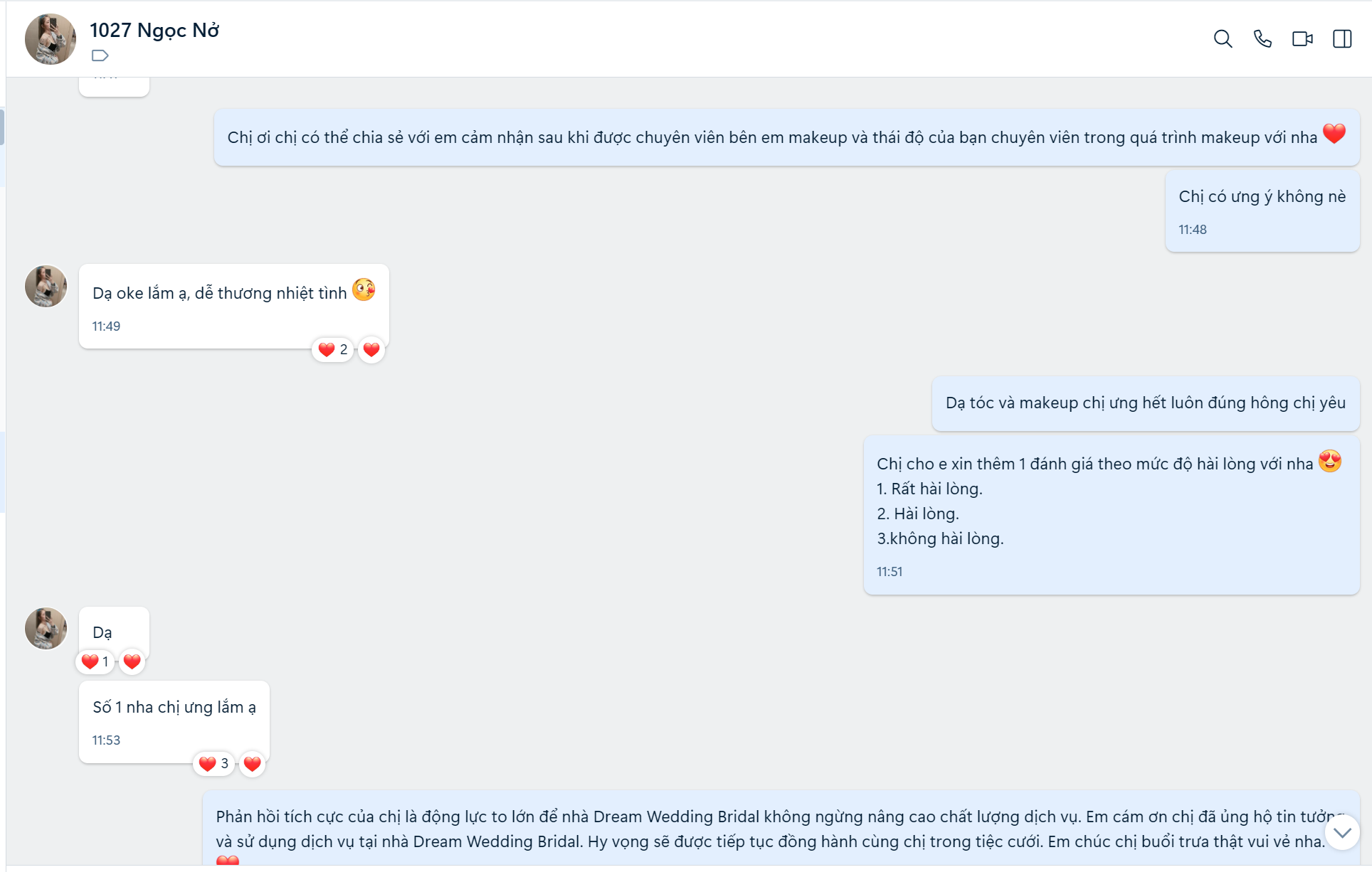Start a video call

click(1302, 38)
